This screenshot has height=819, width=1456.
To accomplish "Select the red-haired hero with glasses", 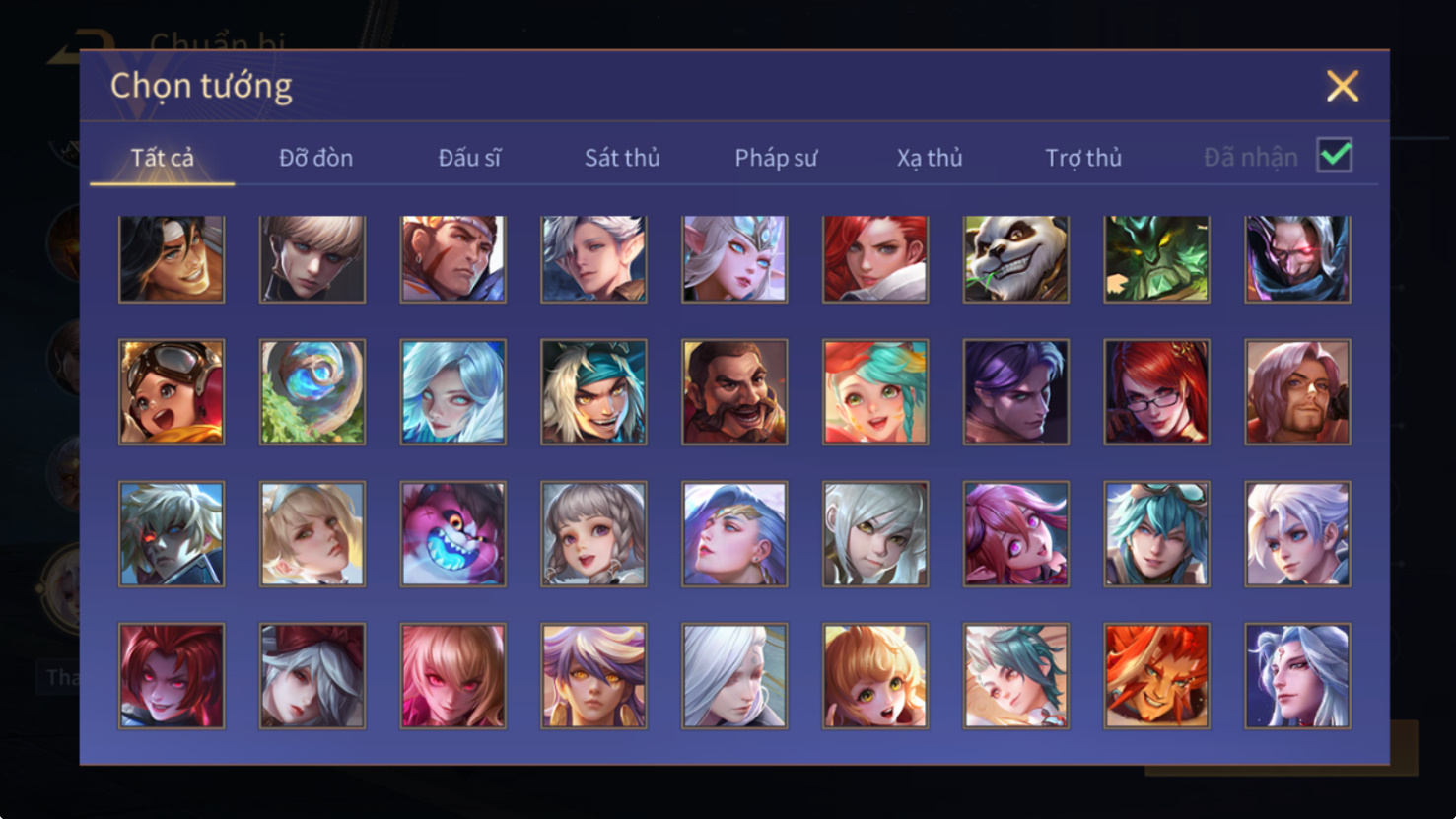I will (x=1156, y=392).
